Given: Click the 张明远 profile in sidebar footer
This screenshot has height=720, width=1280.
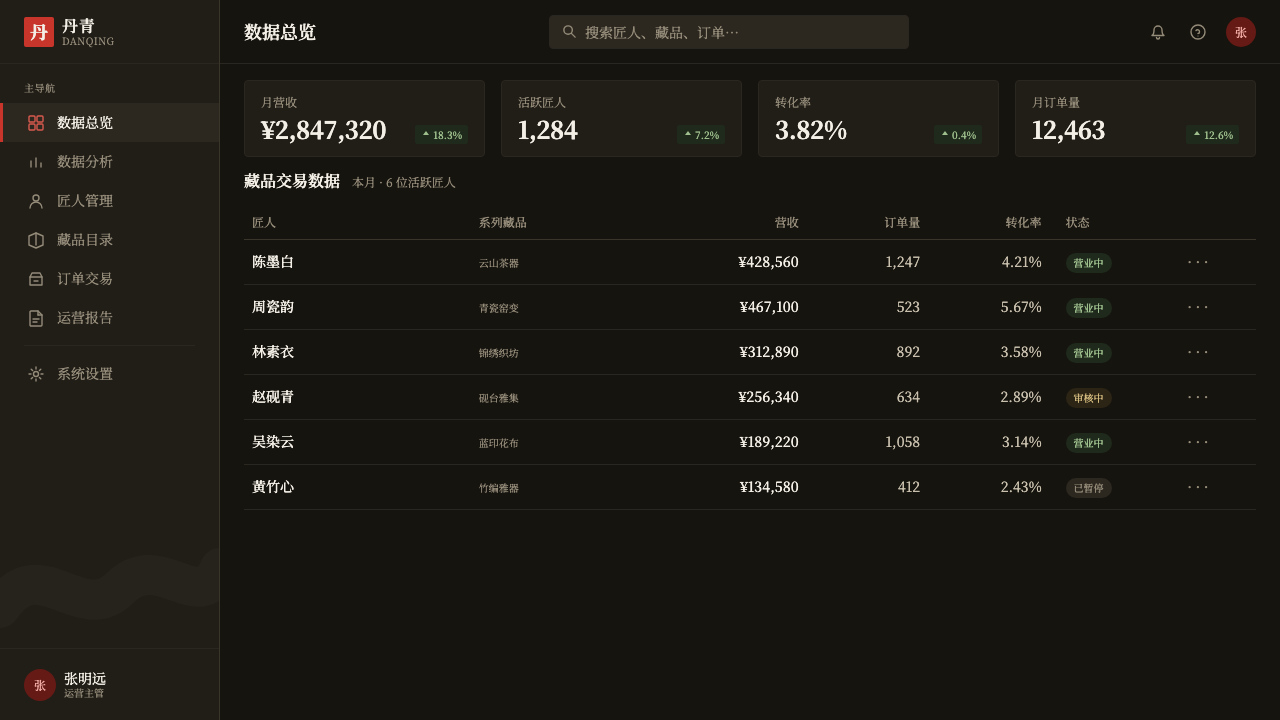Looking at the screenshot, I should (x=110, y=685).
